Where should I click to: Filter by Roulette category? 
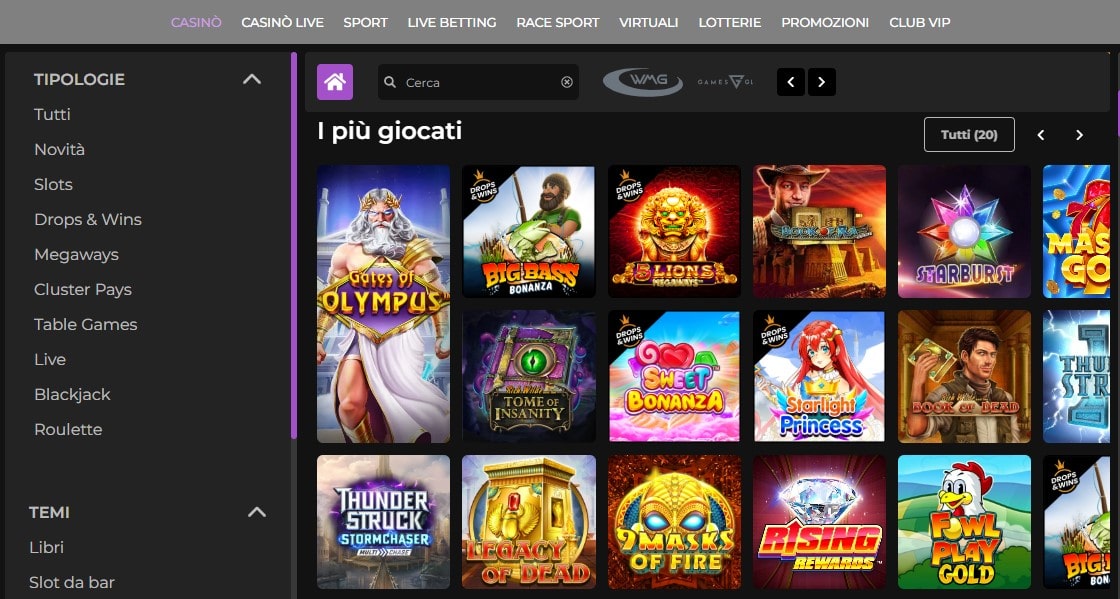point(68,429)
